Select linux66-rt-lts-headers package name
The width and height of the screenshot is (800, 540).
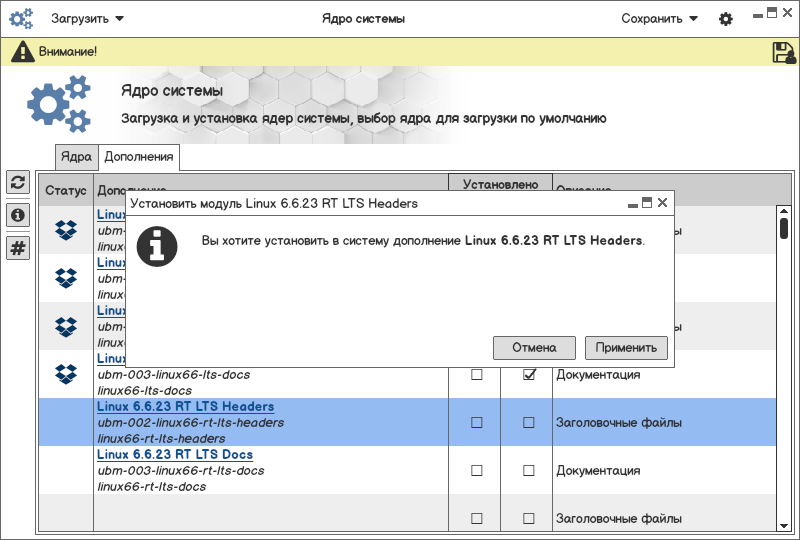[161, 438]
